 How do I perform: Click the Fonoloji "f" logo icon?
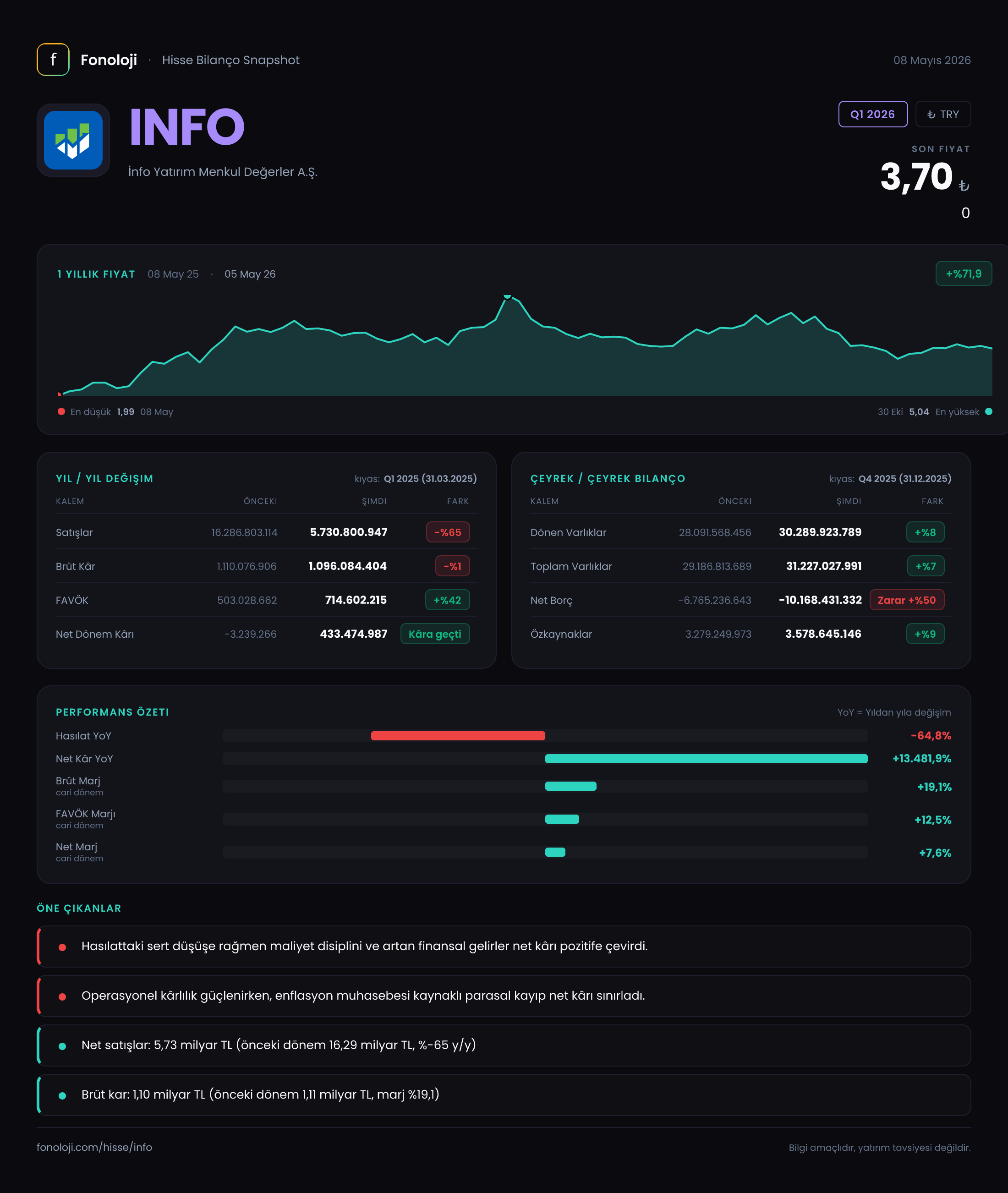click(53, 60)
